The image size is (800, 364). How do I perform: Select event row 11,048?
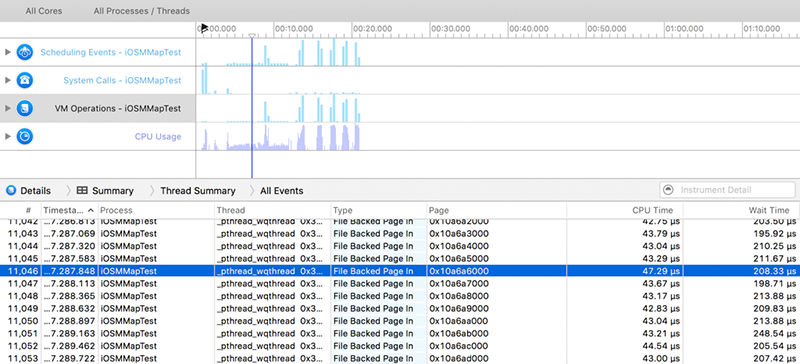coord(400,296)
